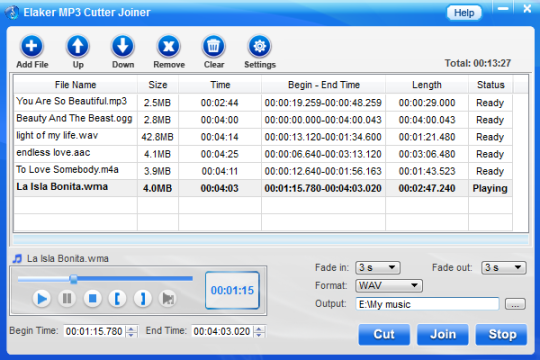This screenshot has width=540, height=360.
Task: Click the Cut button
Action: (384, 334)
